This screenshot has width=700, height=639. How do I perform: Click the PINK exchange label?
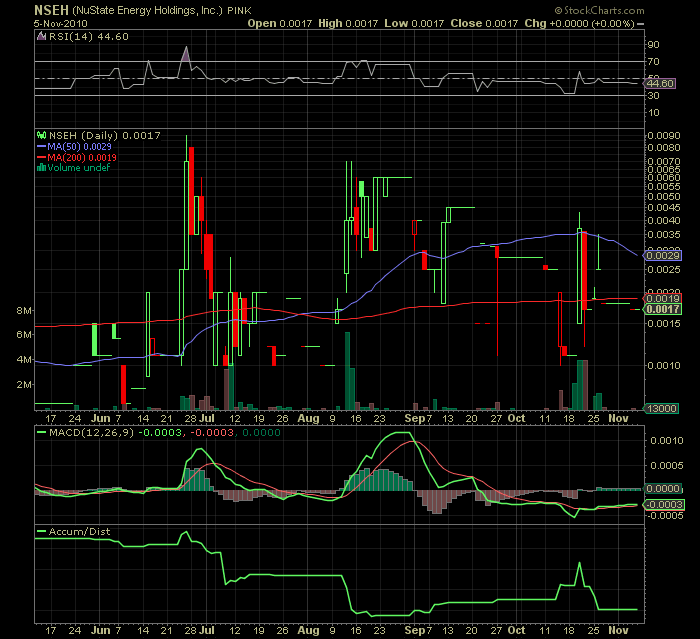tap(239, 11)
